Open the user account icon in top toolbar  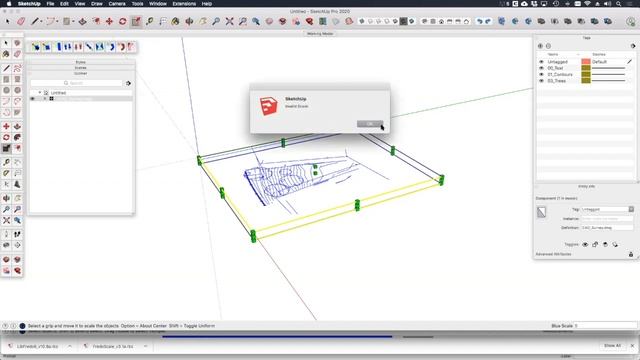[x=631, y=21]
